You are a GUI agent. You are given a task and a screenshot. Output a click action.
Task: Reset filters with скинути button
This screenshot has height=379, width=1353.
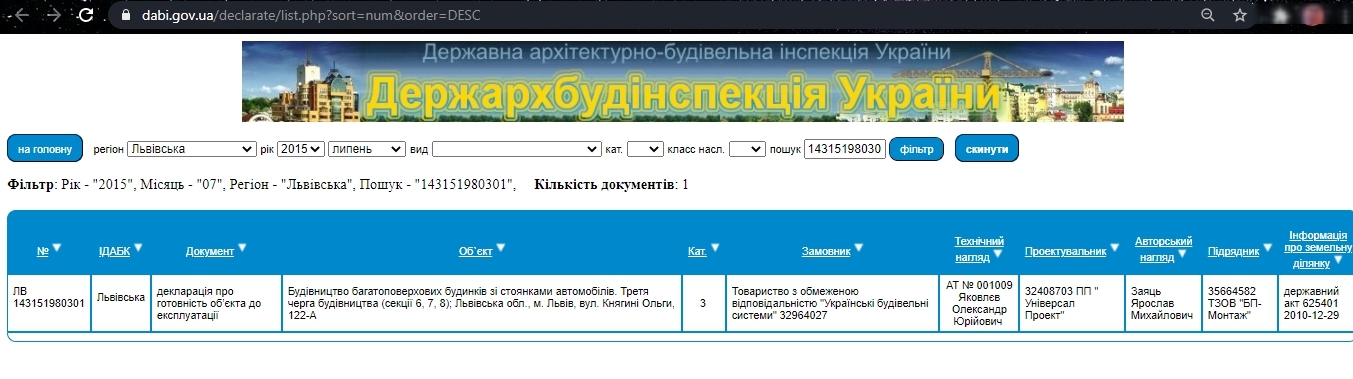987,149
